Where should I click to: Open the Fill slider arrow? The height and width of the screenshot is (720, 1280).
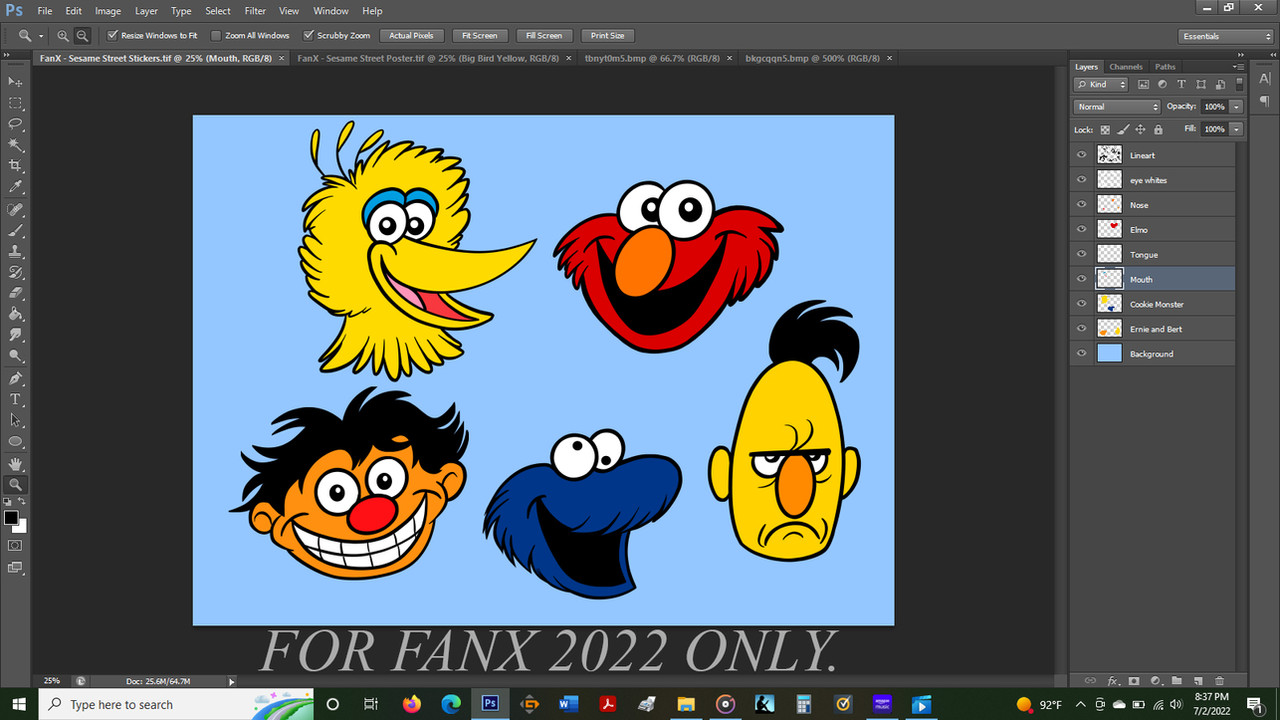coord(1237,130)
